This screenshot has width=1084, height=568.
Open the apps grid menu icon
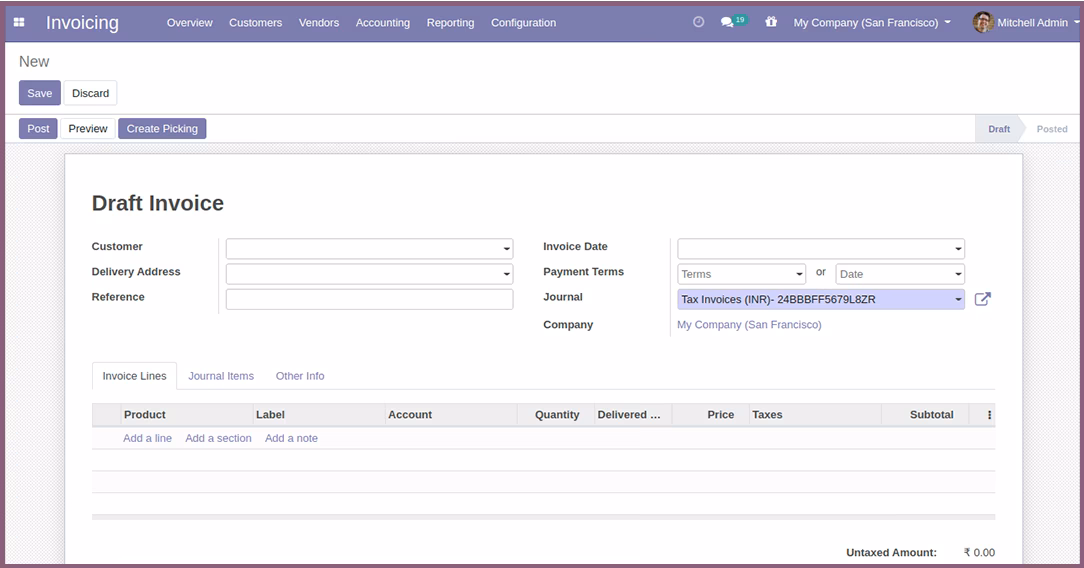tap(19, 22)
